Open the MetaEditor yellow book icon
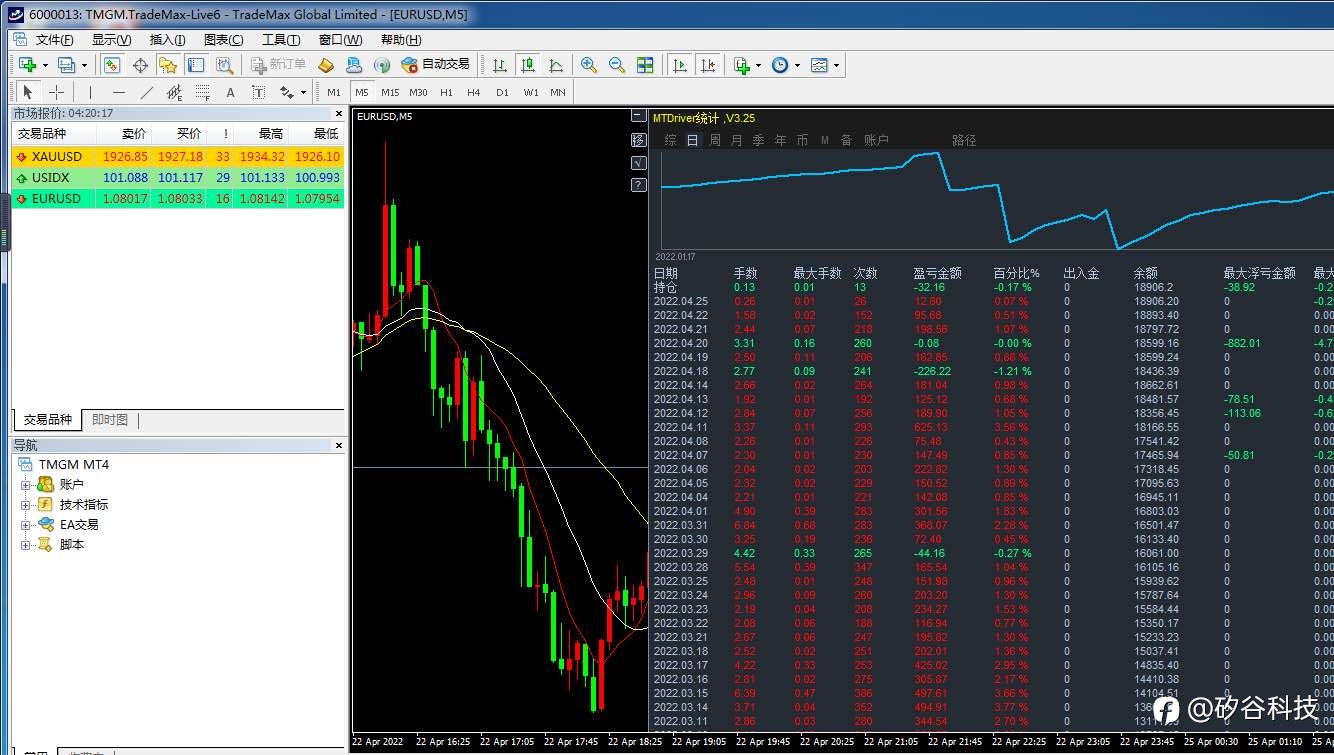The width and height of the screenshot is (1334, 755). pos(325,65)
